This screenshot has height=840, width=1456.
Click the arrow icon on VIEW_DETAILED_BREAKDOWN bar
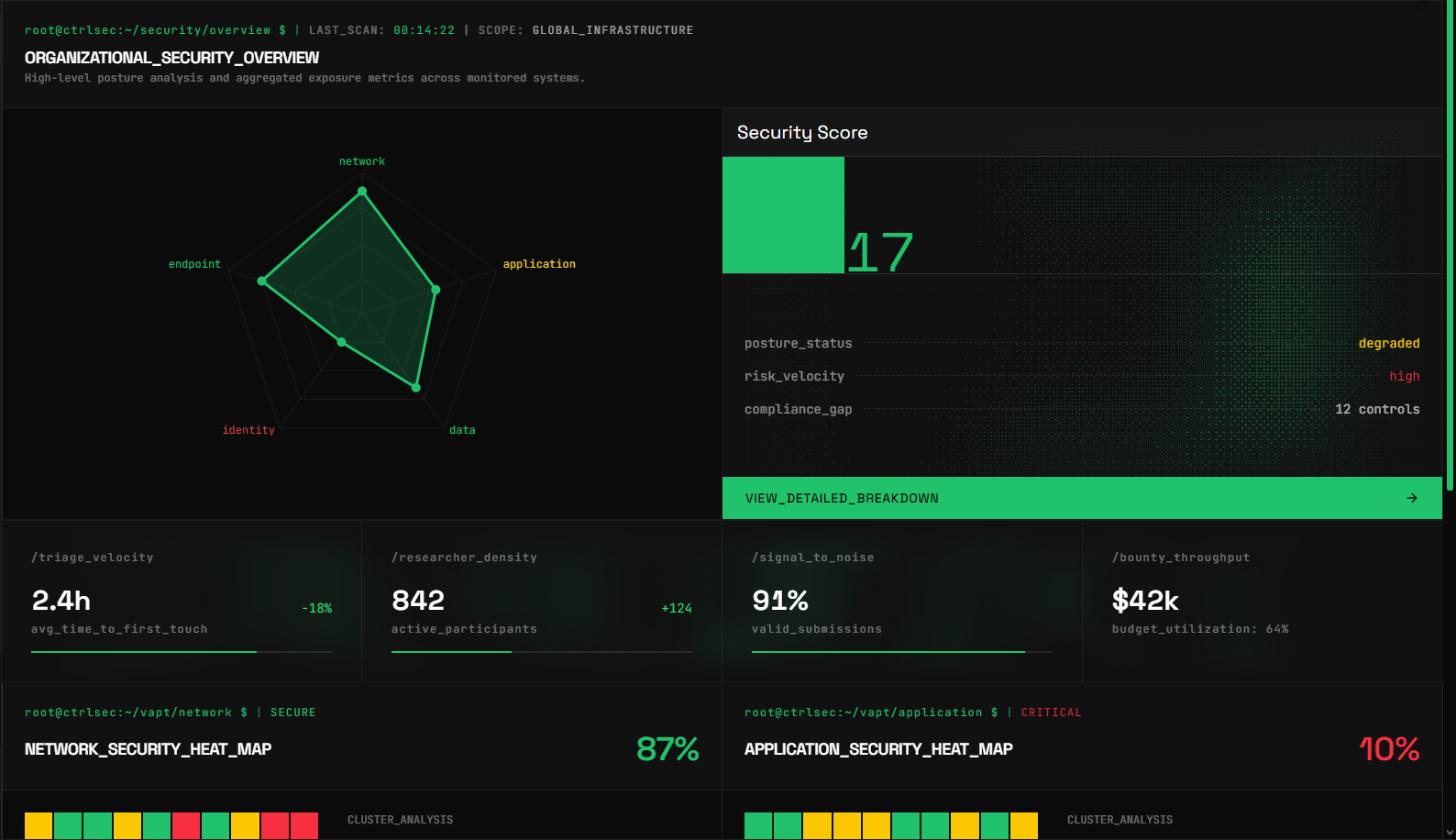click(1412, 498)
